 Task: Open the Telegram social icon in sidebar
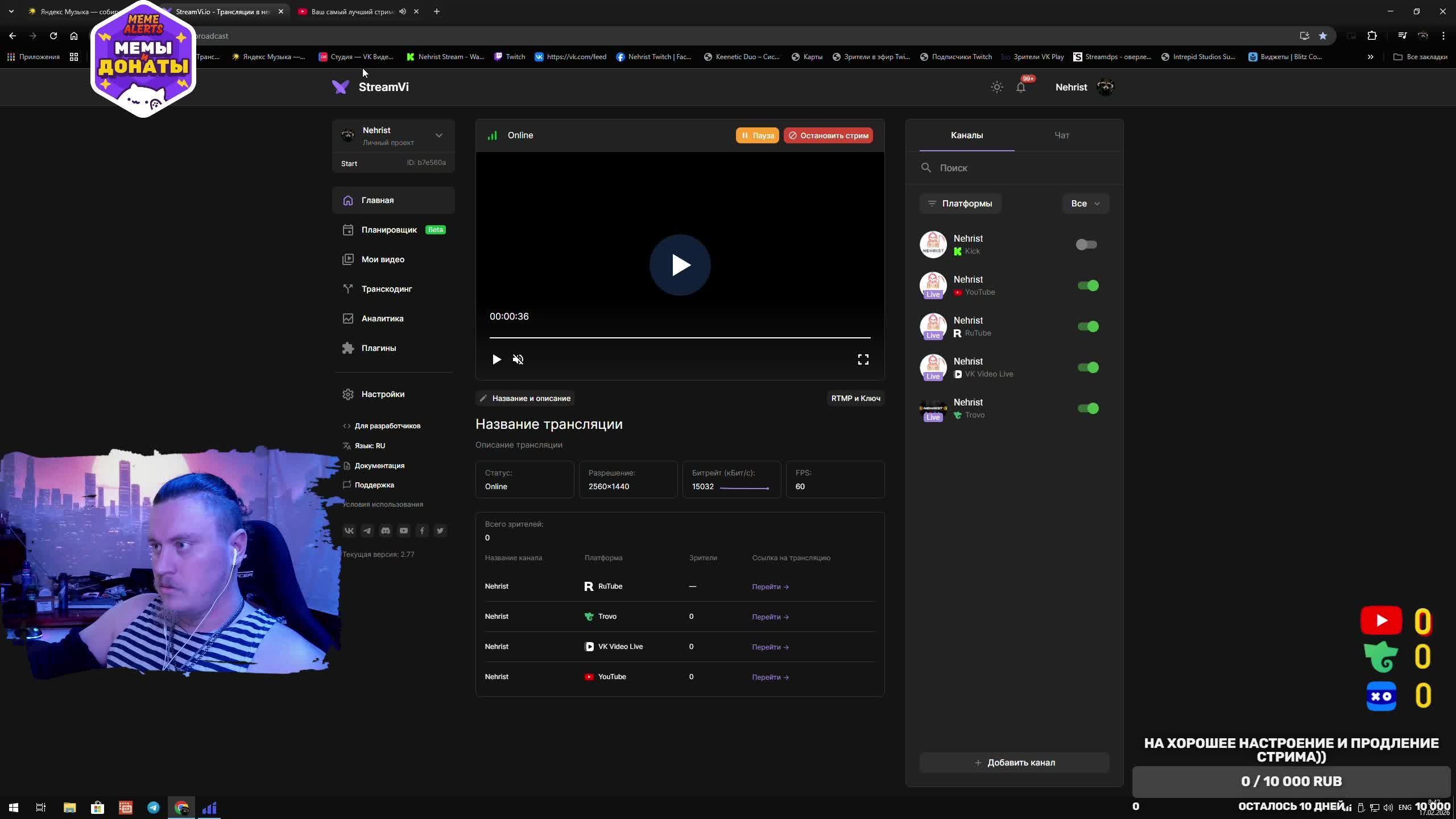tap(367, 531)
